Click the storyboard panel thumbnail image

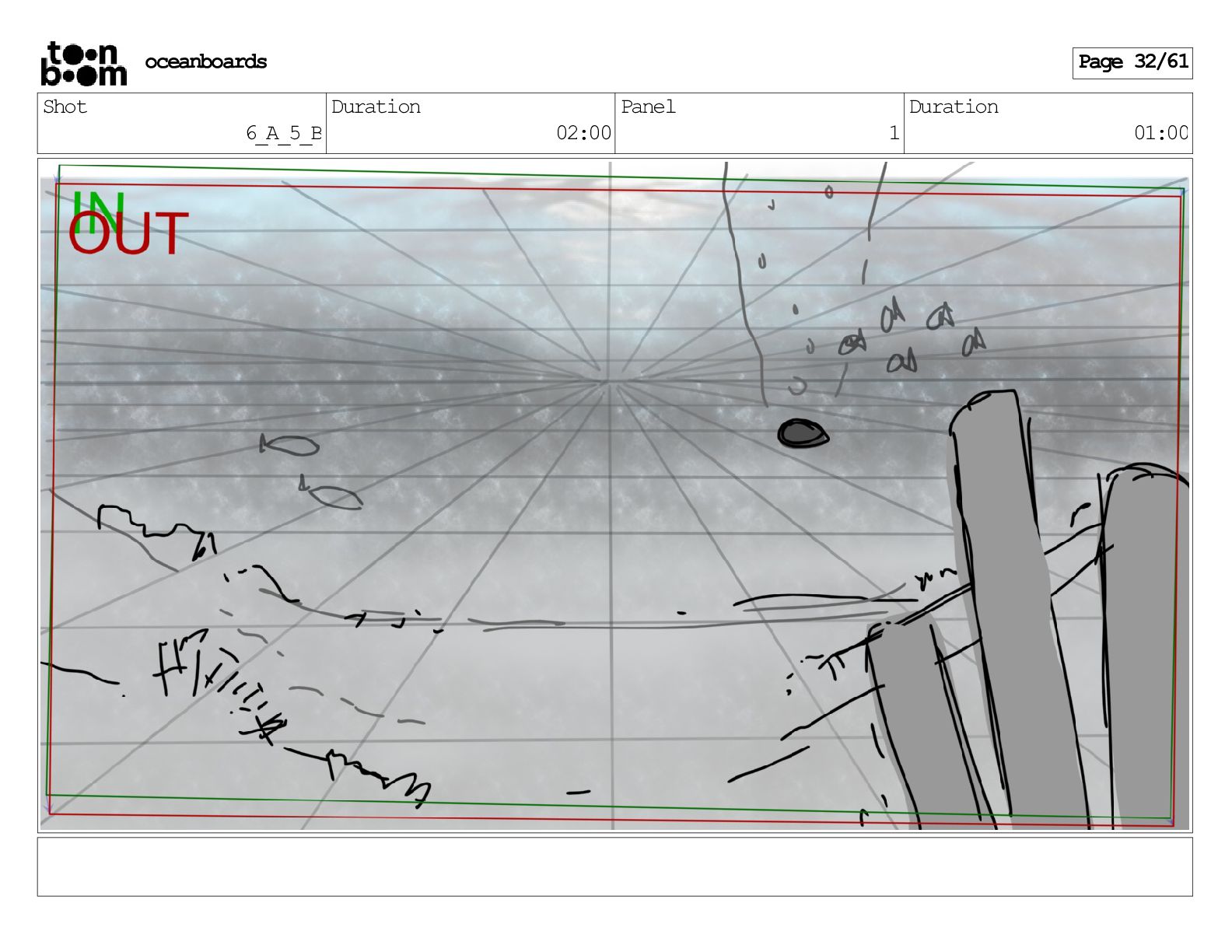pos(614,495)
